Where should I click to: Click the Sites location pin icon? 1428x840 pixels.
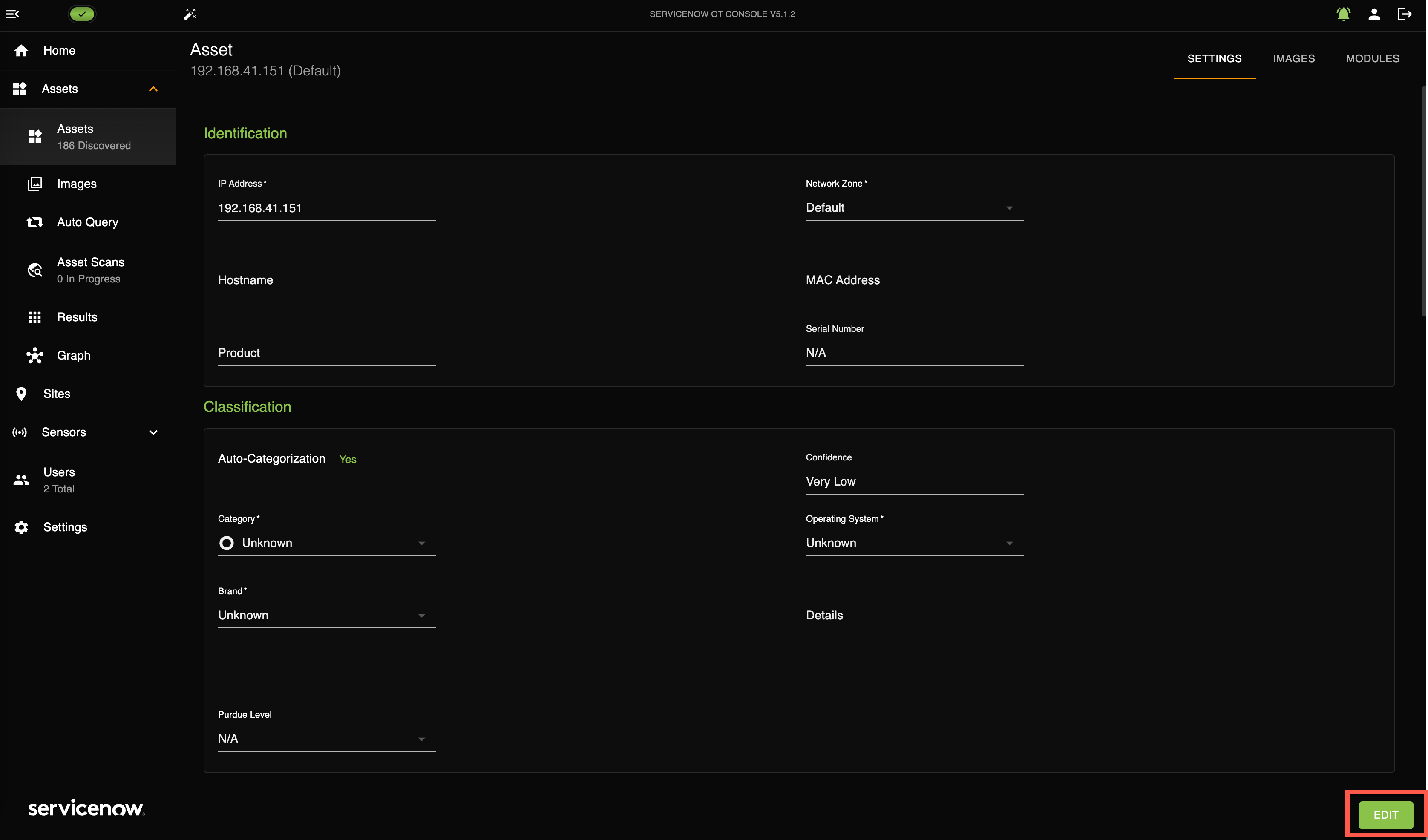[x=22, y=394]
